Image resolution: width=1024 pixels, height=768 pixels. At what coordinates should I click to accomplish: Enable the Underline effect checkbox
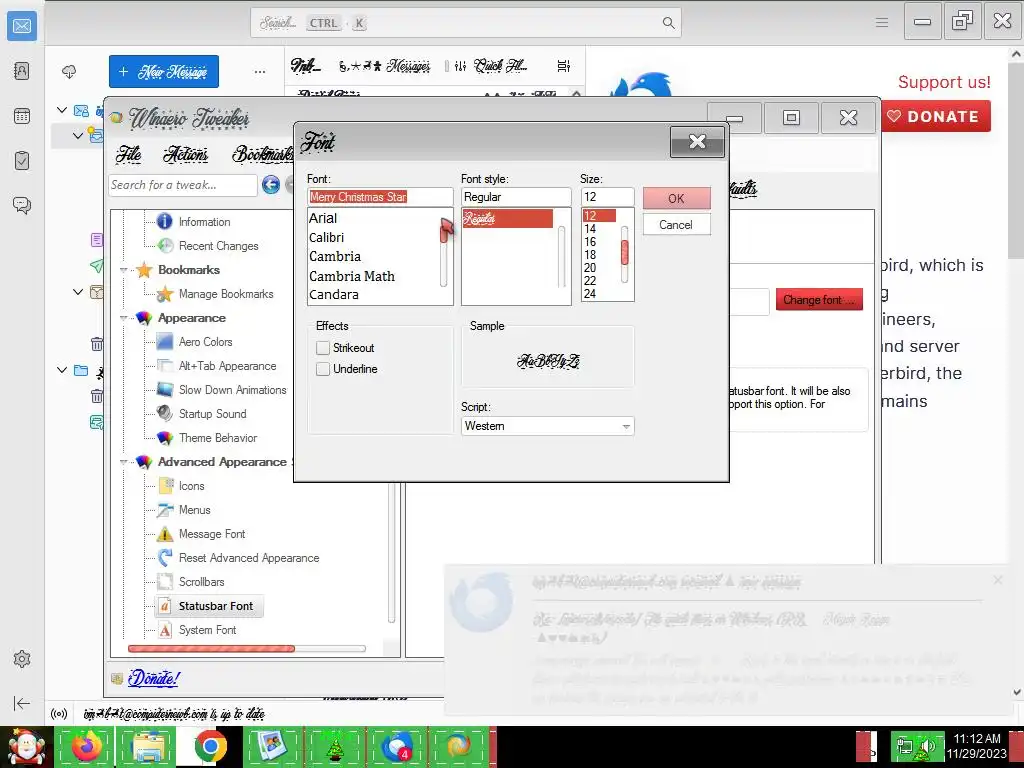point(323,369)
